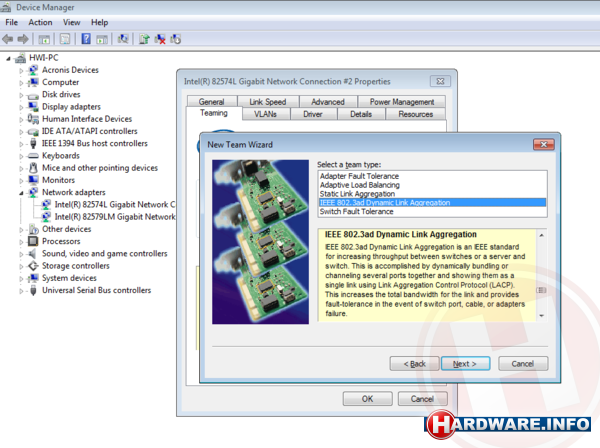Click the Sound, video and game controllers icon
This screenshot has width=600, height=448.
tap(33, 253)
